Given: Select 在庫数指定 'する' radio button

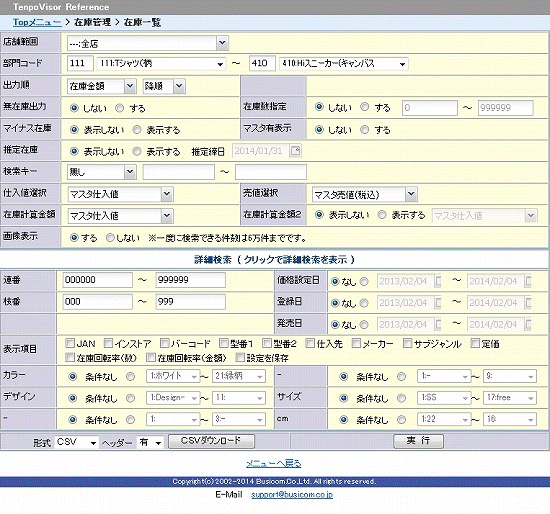Looking at the screenshot, I should 365,107.
